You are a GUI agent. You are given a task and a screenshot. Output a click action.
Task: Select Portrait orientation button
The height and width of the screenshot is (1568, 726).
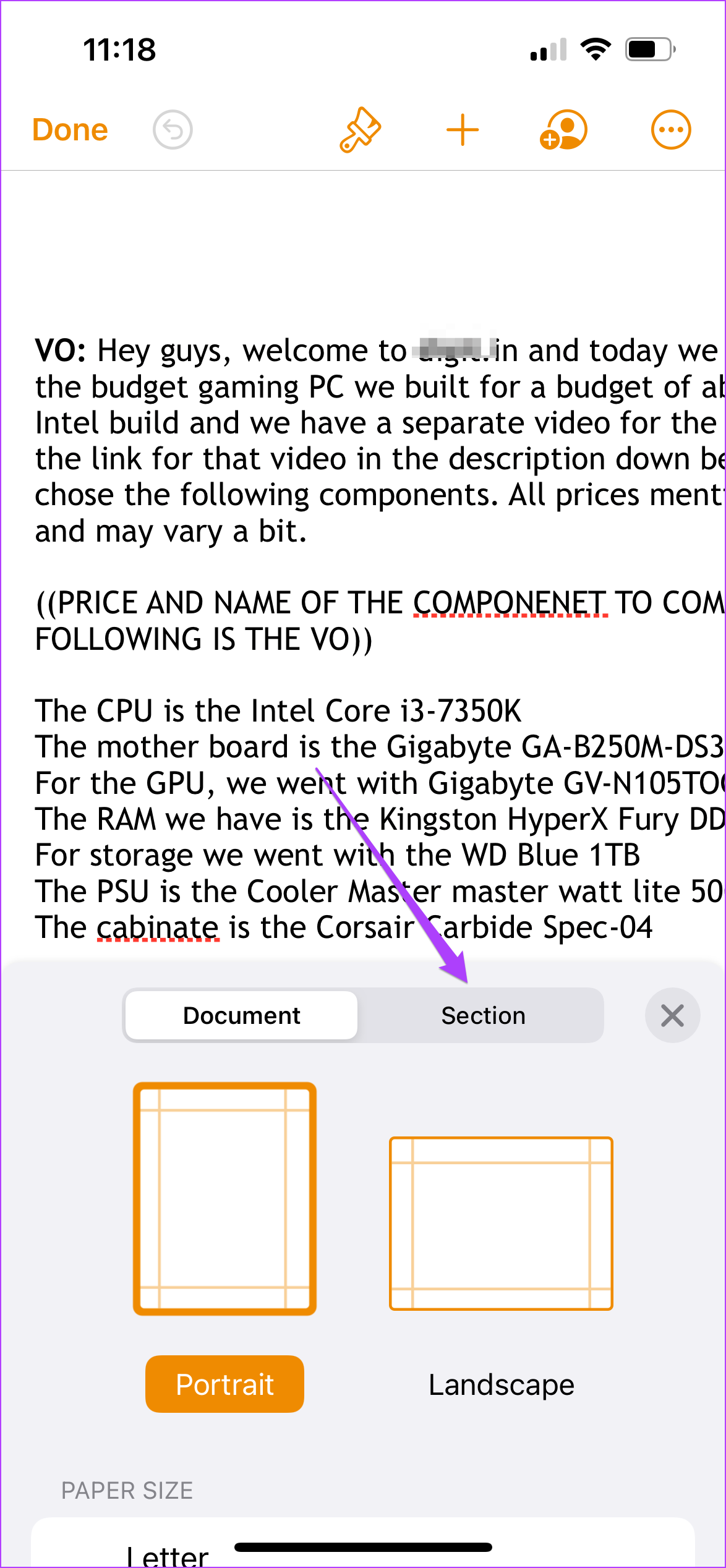click(x=224, y=1384)
